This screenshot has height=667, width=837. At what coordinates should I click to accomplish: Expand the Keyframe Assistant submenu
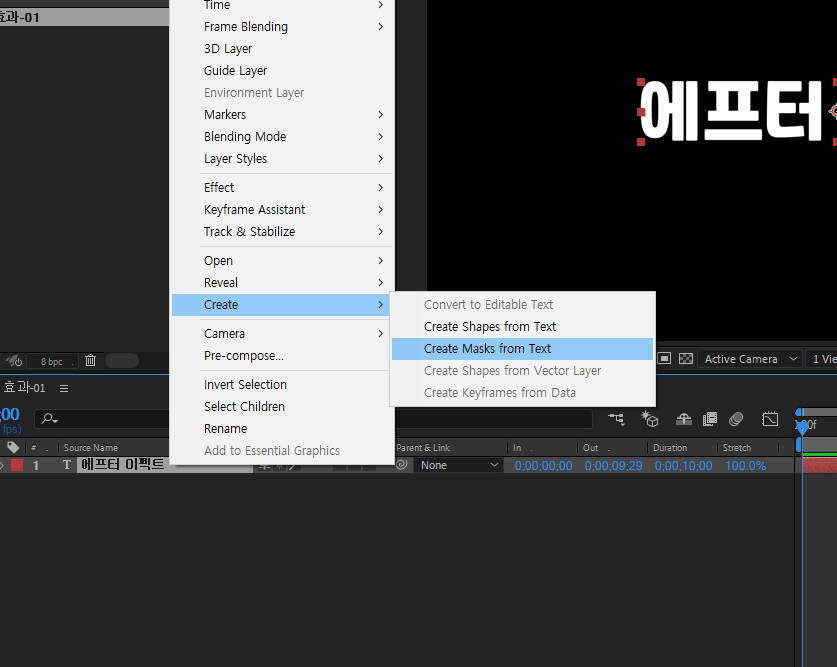click(x=283, y=210)
